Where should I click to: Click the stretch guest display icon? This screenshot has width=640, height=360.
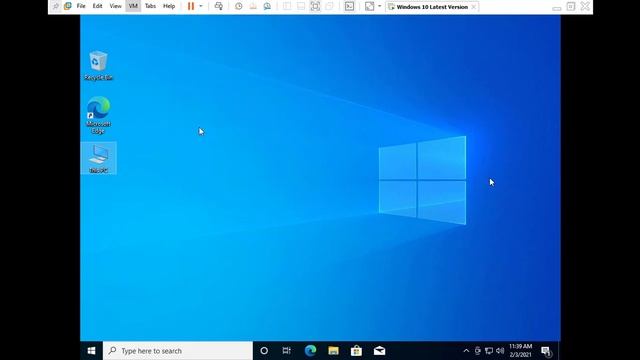(369, 6)
